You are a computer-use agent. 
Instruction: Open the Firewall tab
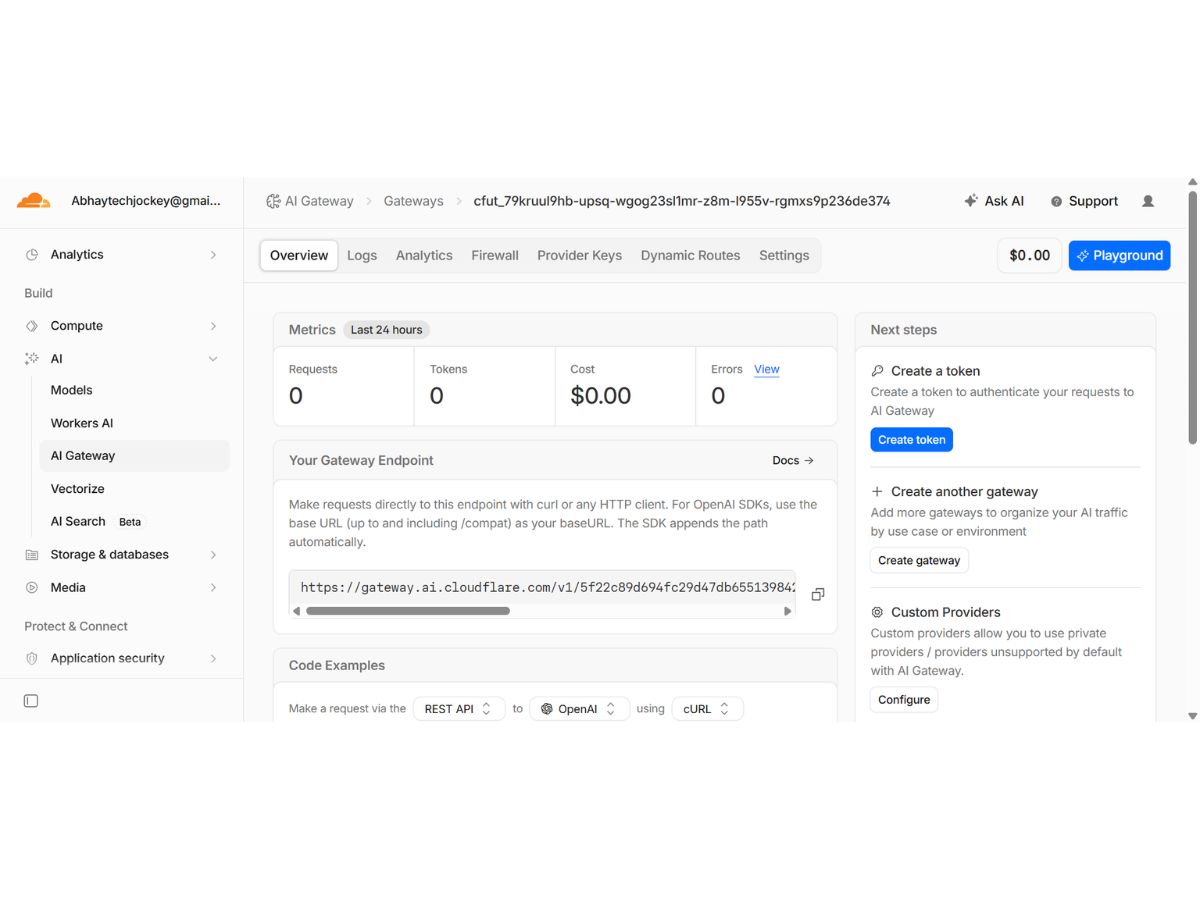point(495,256)
